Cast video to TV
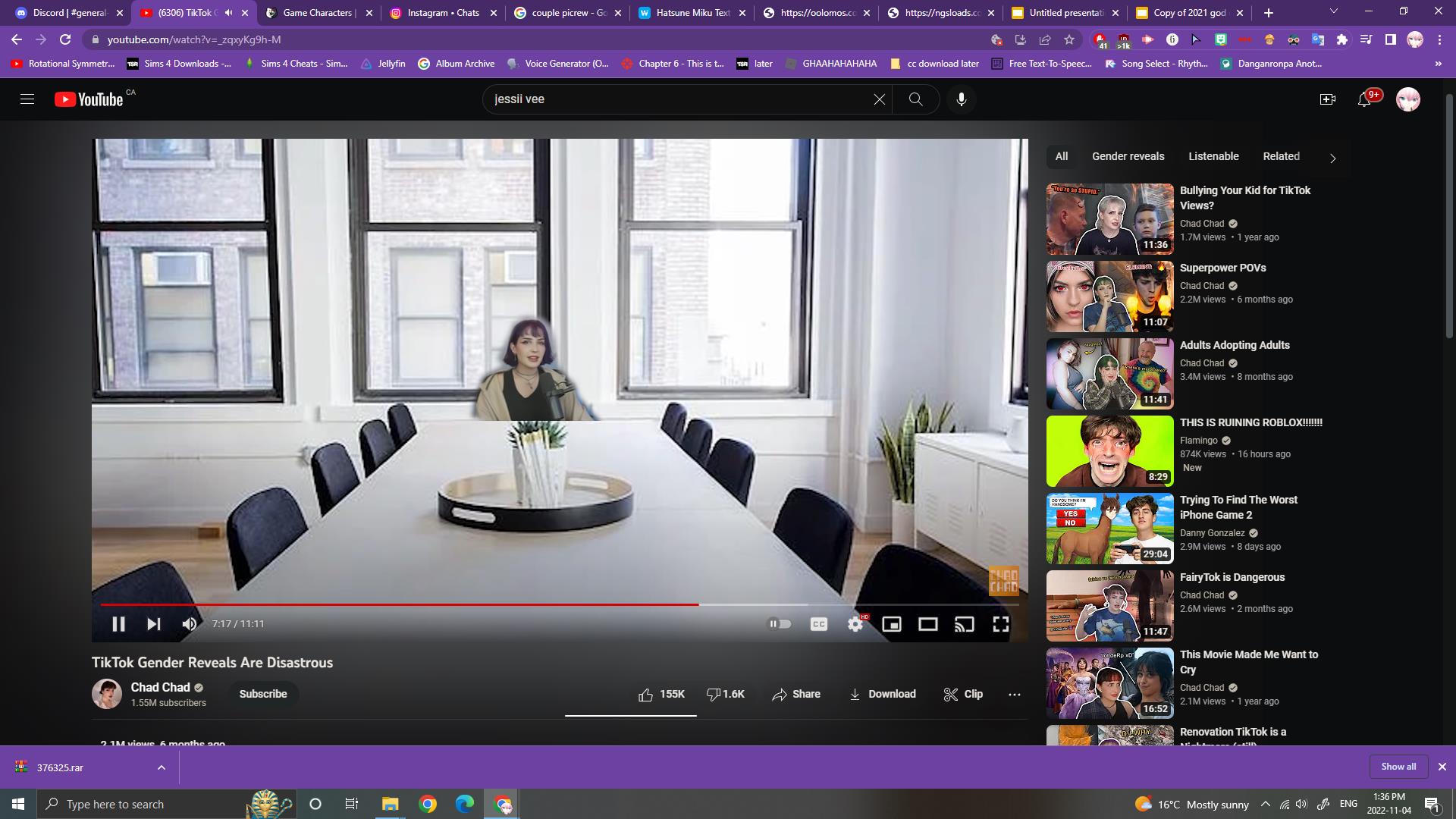1456x819 pixels. [964, 624]
